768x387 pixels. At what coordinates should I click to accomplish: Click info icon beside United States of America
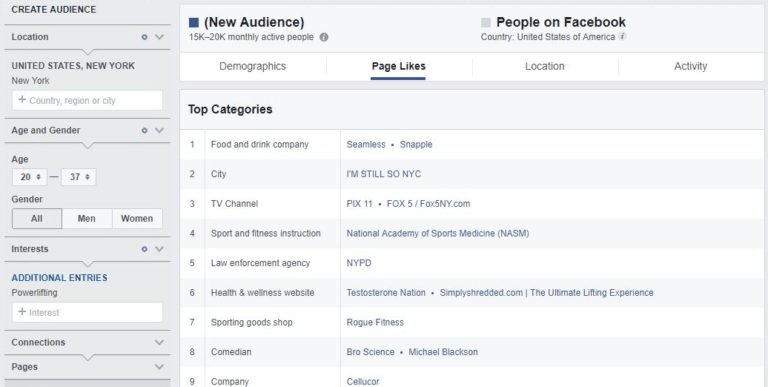(x=622, y=36)
